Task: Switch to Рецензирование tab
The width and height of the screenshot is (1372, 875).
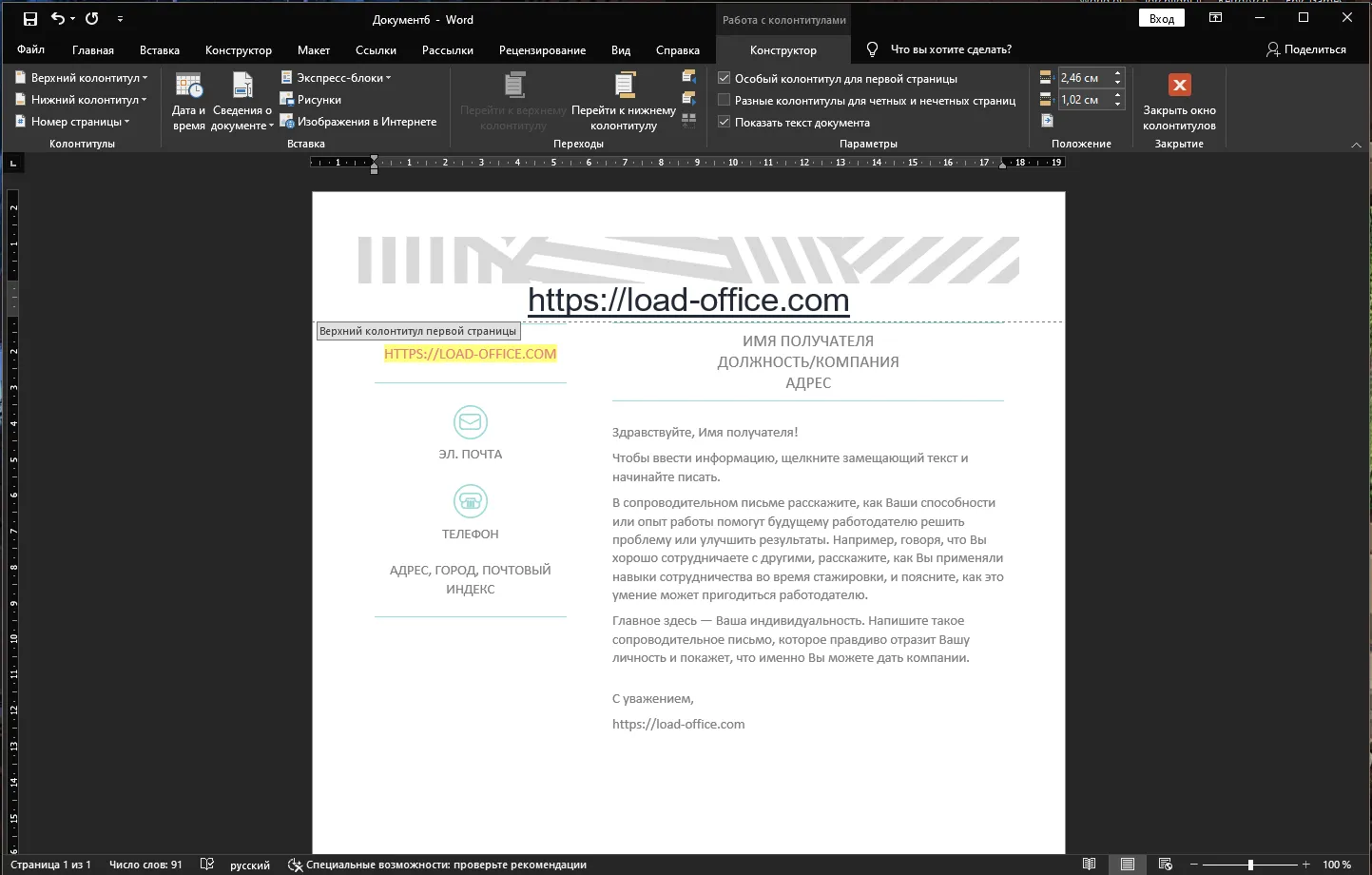Action: pyautogui.click(x=542, y=50)
